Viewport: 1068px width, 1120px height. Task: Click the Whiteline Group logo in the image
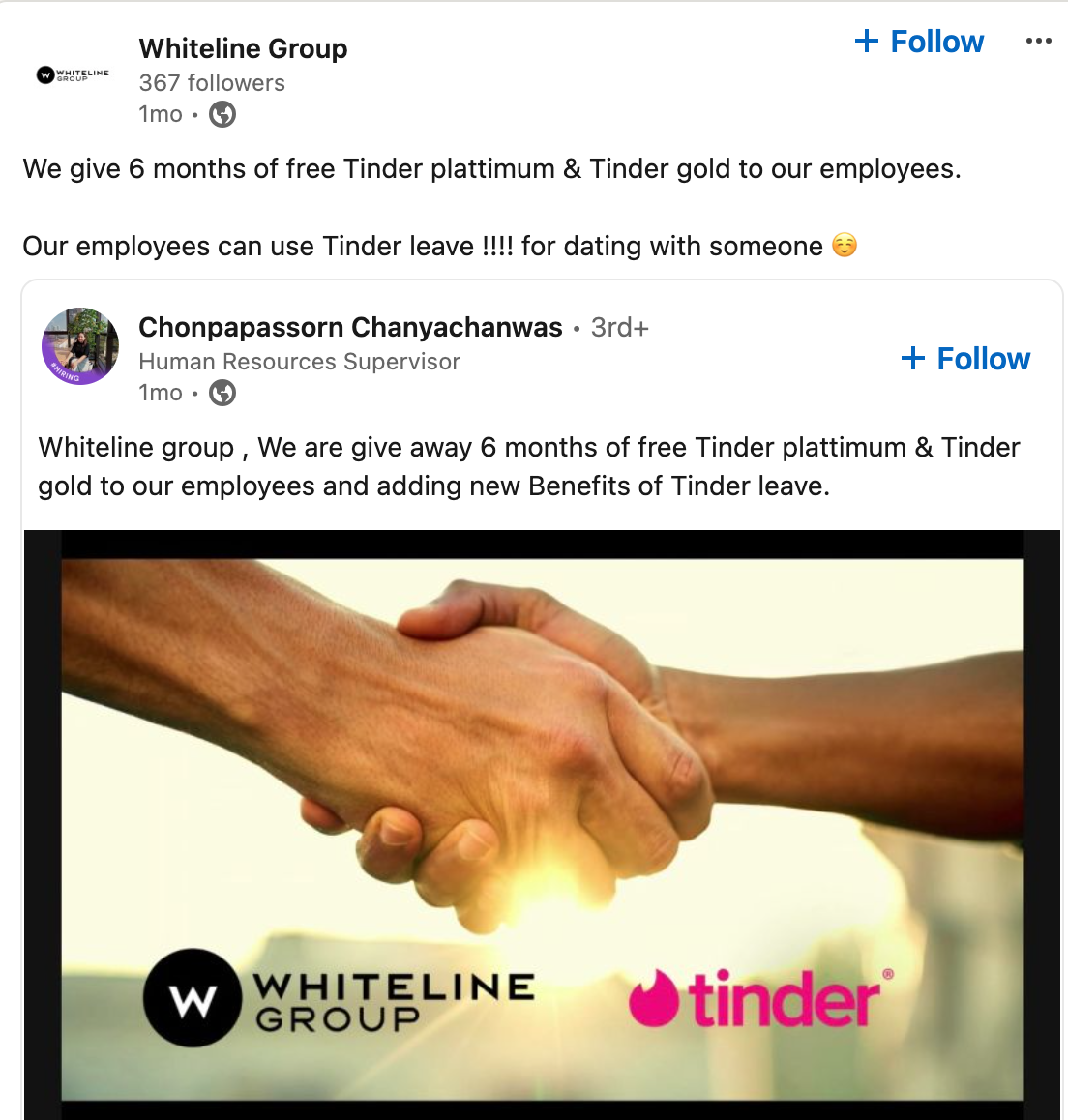(339, 998)
